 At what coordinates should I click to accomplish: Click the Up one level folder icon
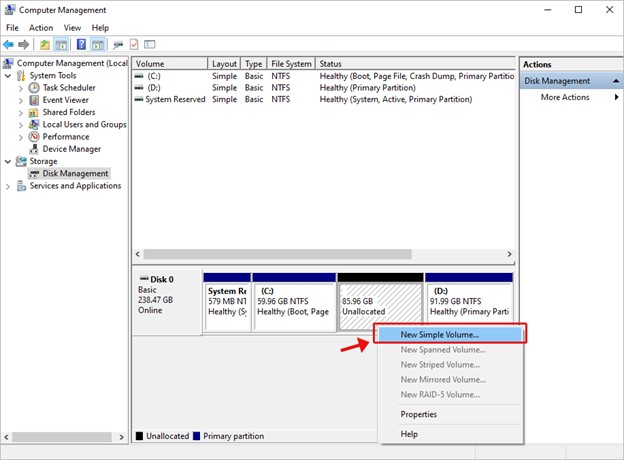45,45
